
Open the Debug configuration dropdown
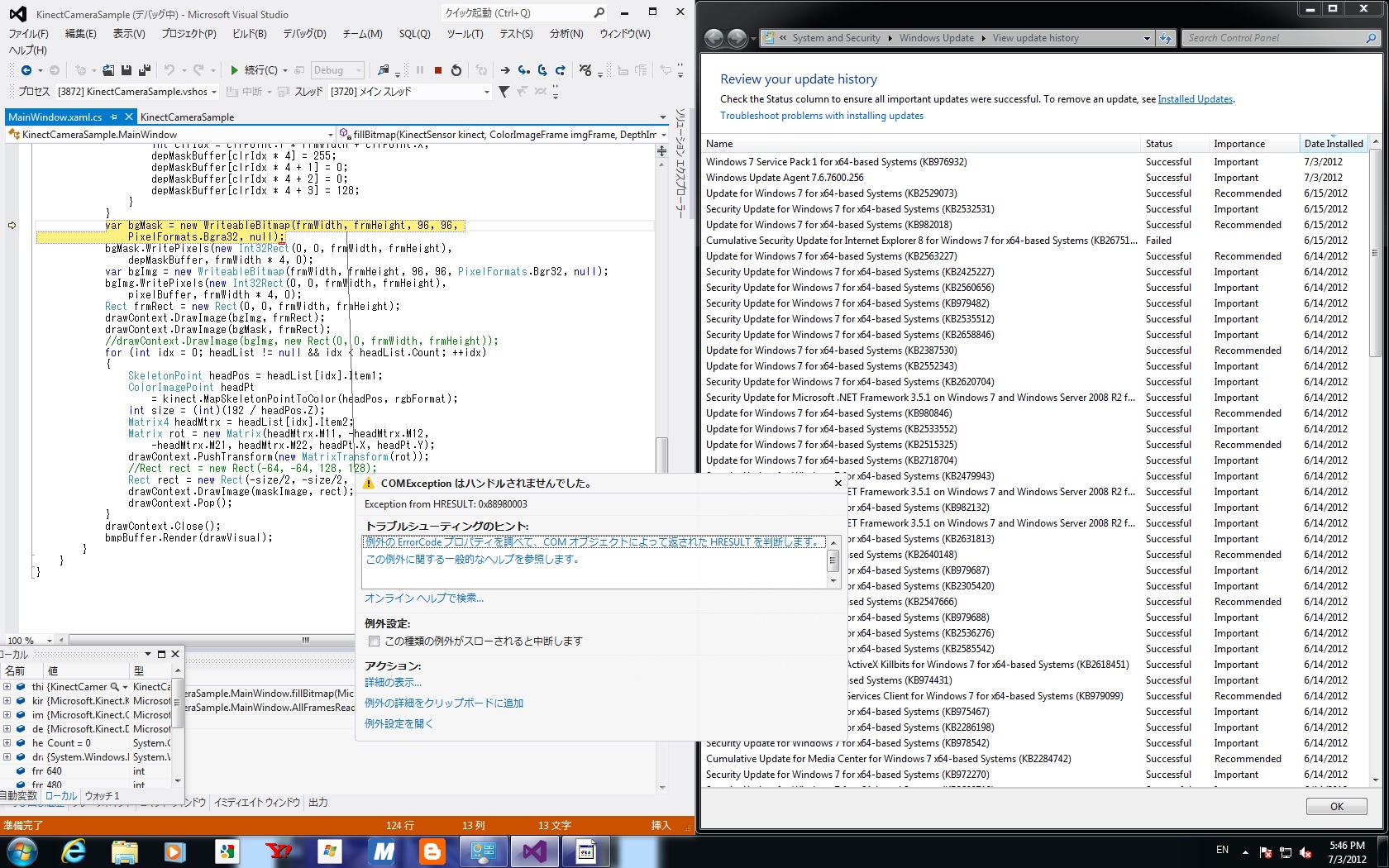tap(337, 70)
